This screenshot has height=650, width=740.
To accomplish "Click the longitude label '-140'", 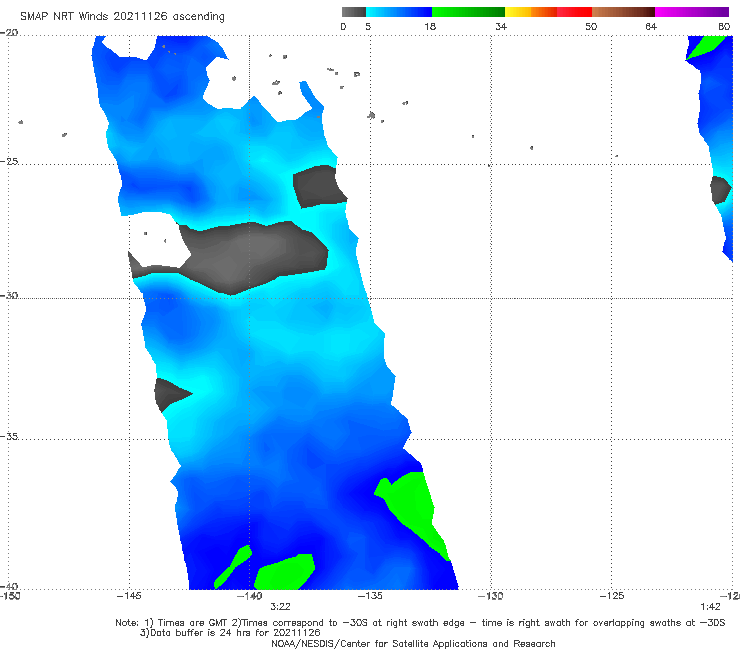I will (250, 596).
